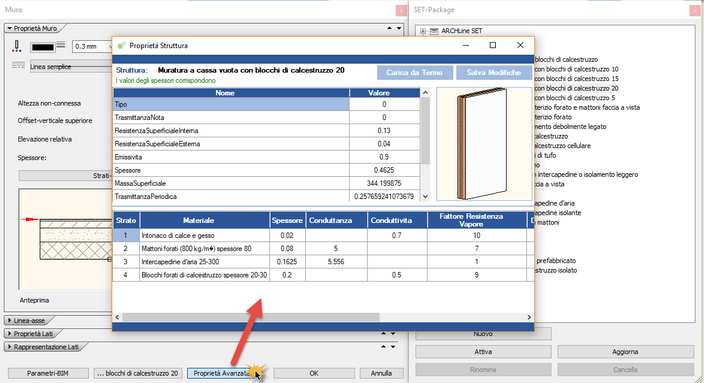
Task: Select layer row 1 Intonaco di calce e gesso
Action: 323,235
